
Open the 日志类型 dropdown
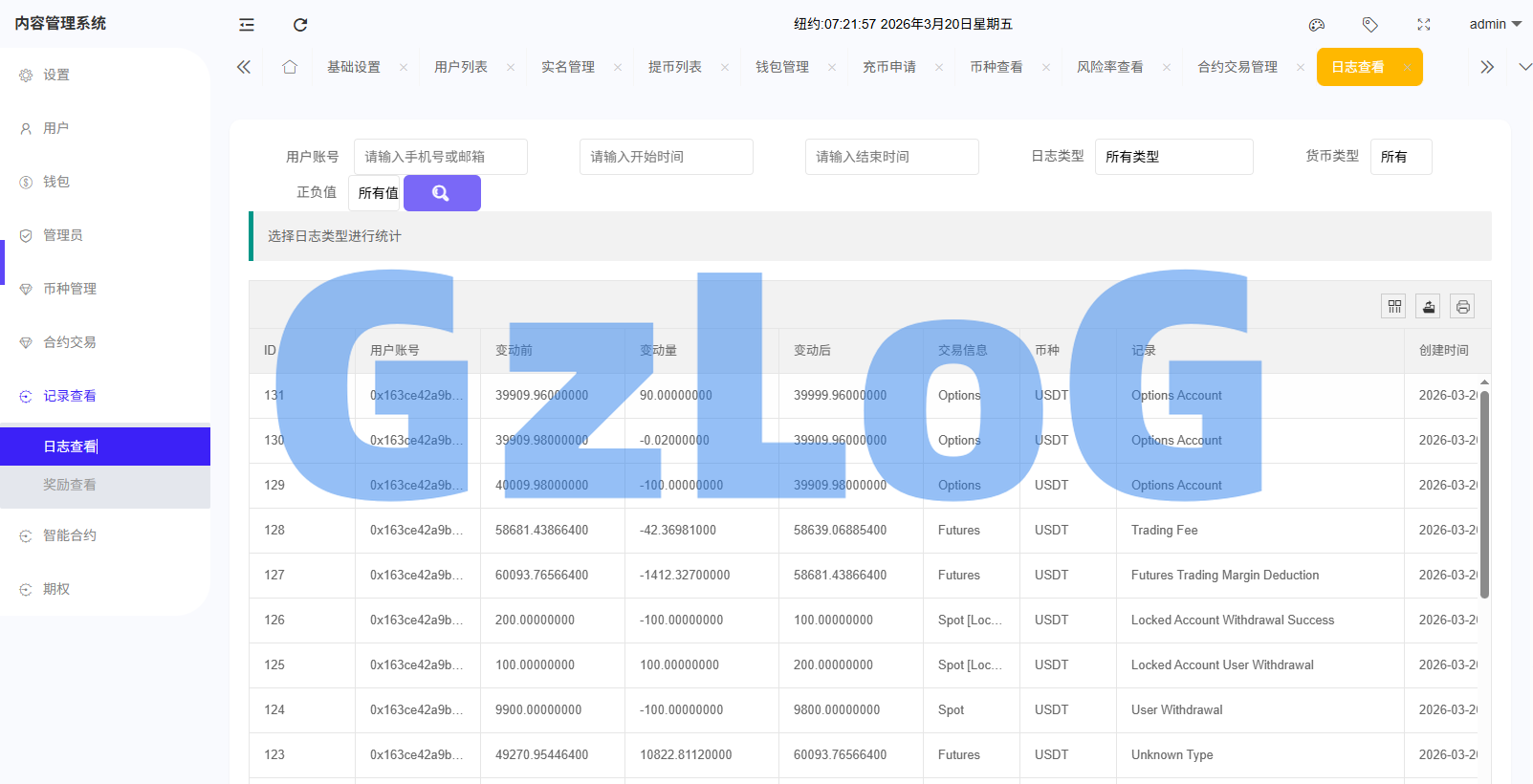point(1173,157)
